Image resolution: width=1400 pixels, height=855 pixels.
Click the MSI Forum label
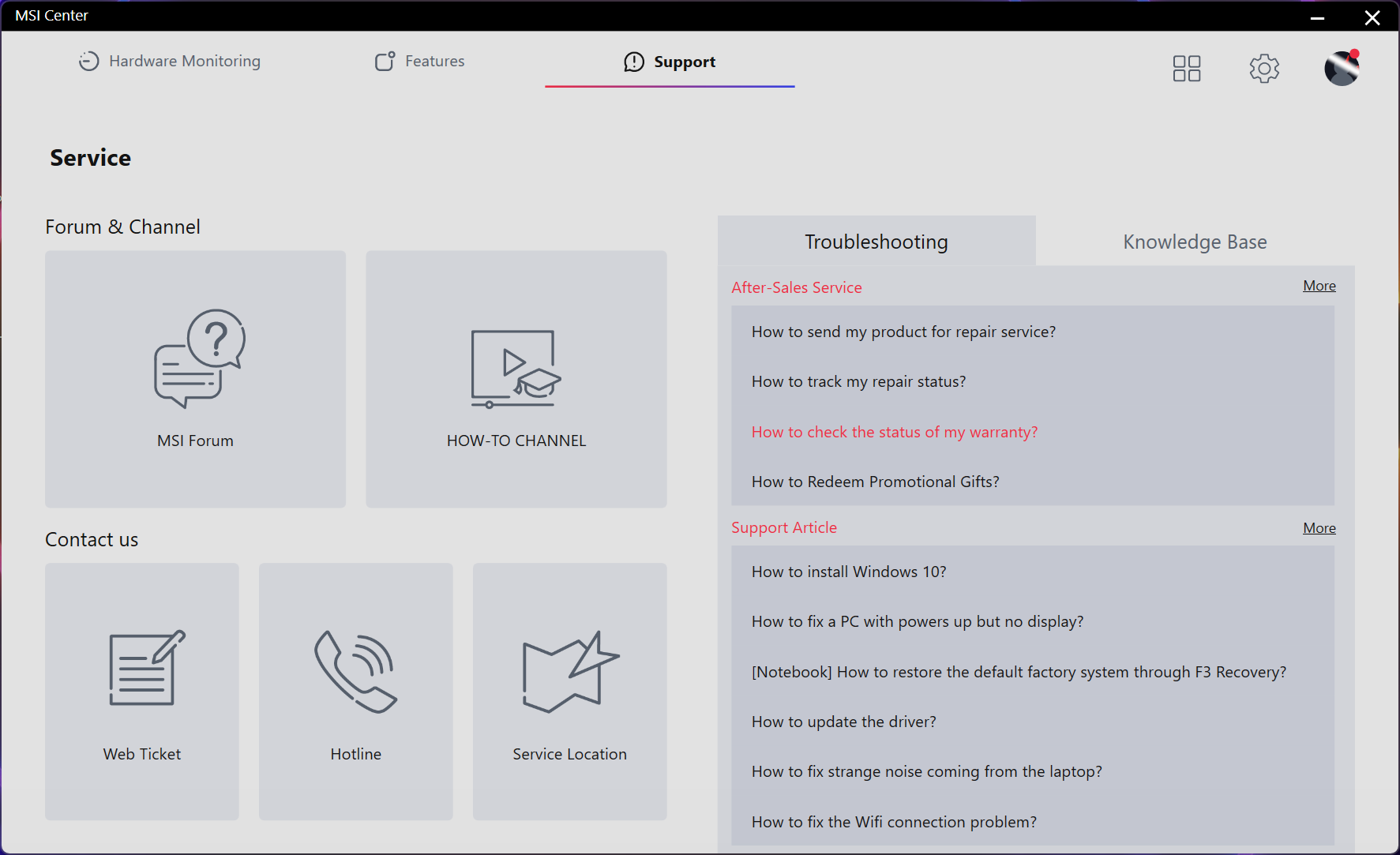pos(195,441)
